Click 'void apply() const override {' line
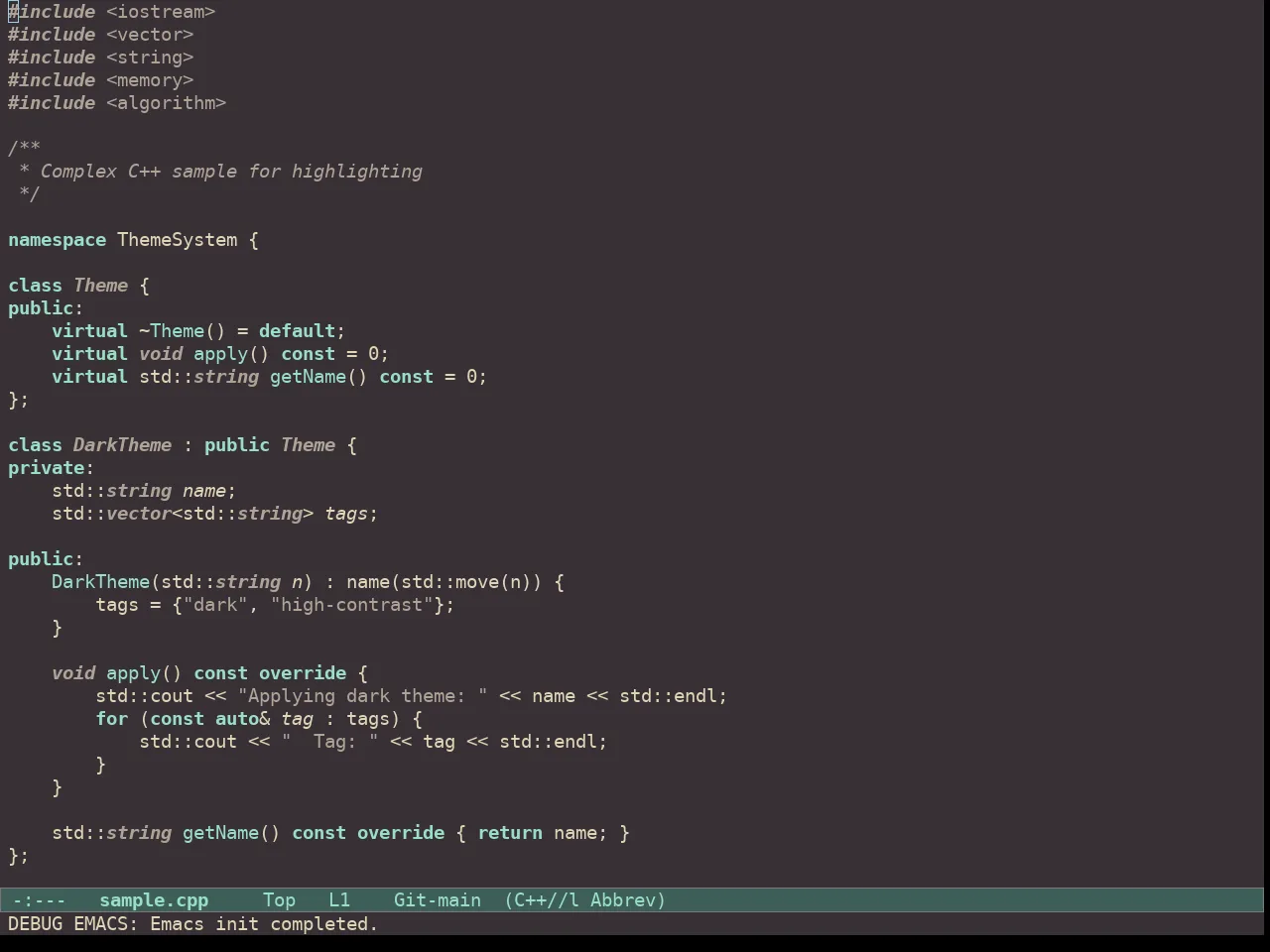Screen dimensions: 1270x952 coord(209,673)
